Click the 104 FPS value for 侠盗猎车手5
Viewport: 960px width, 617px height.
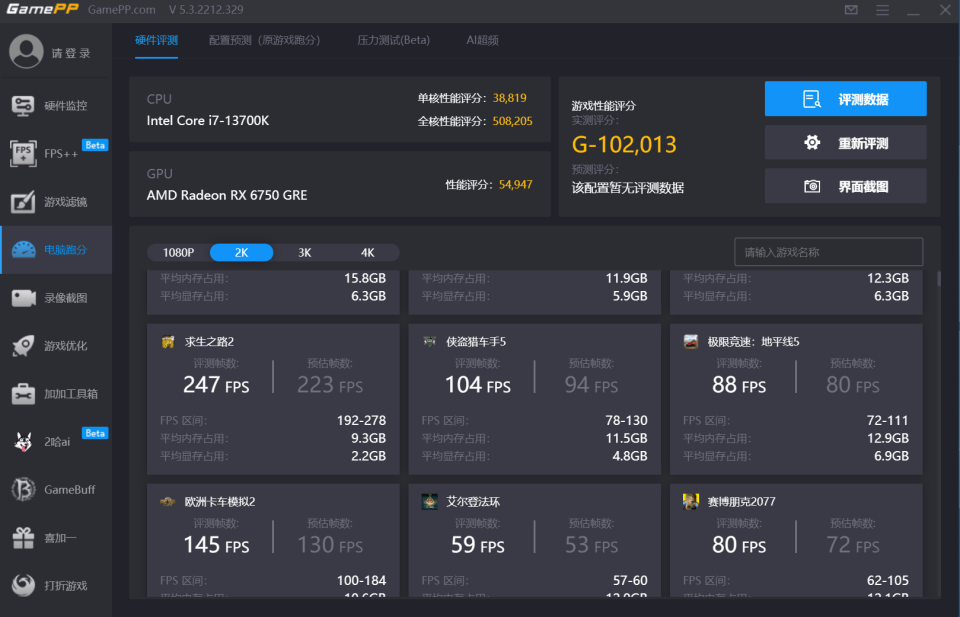point(478,385)
